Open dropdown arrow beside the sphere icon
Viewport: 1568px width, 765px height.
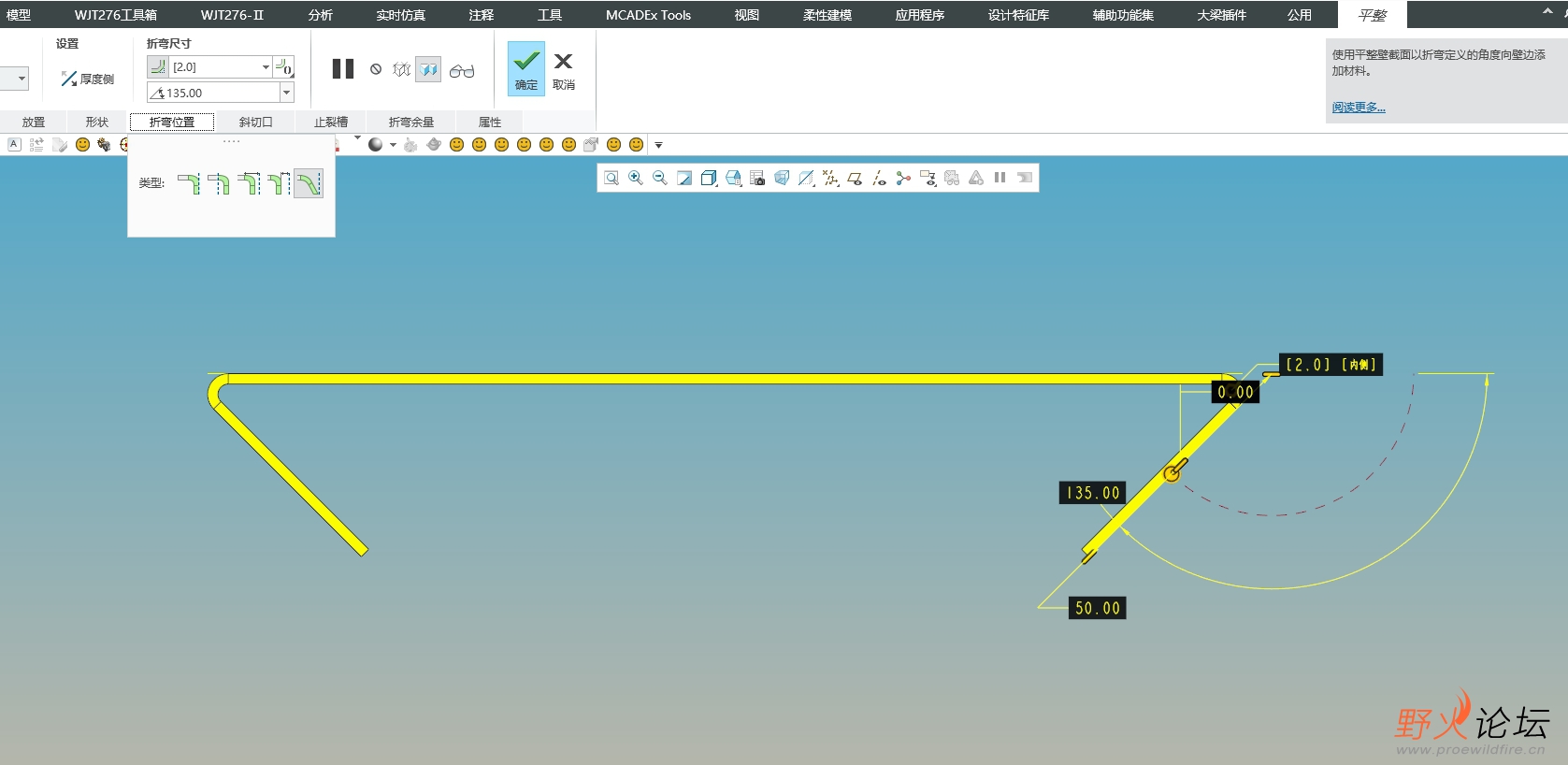tap(393, 145)
